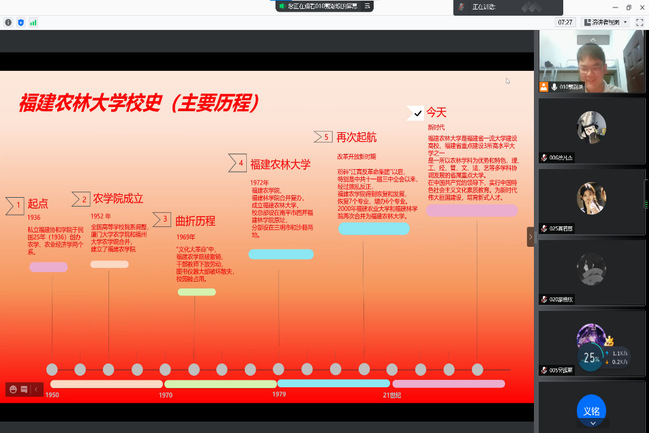Screen dimensions: 649x433
Task: Click the blue 义铭 name button
Action: [x=592, y=411]
